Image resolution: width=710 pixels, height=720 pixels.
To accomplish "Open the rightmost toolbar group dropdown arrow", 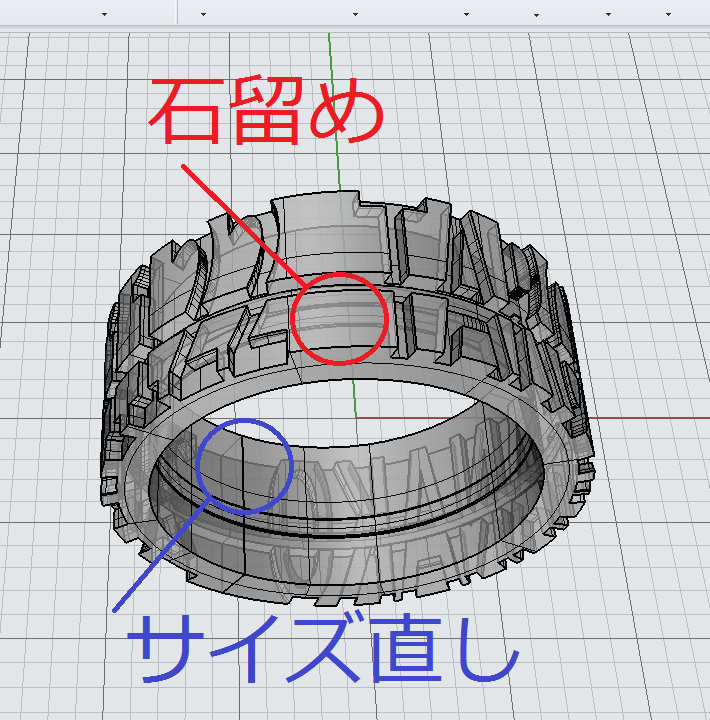I will 668,15.
